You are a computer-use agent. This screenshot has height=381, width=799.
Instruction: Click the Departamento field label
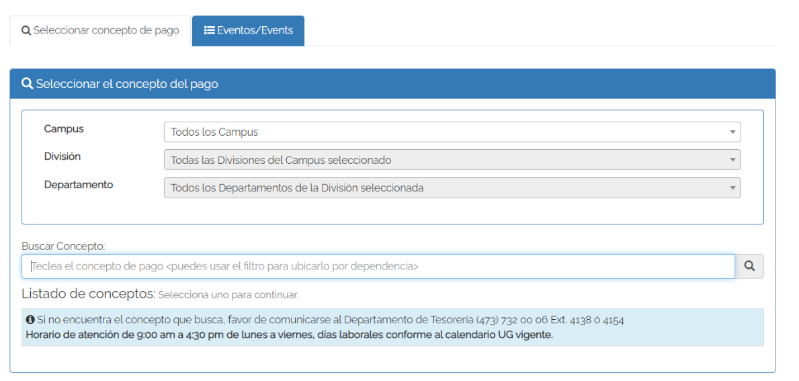(78, 184)
